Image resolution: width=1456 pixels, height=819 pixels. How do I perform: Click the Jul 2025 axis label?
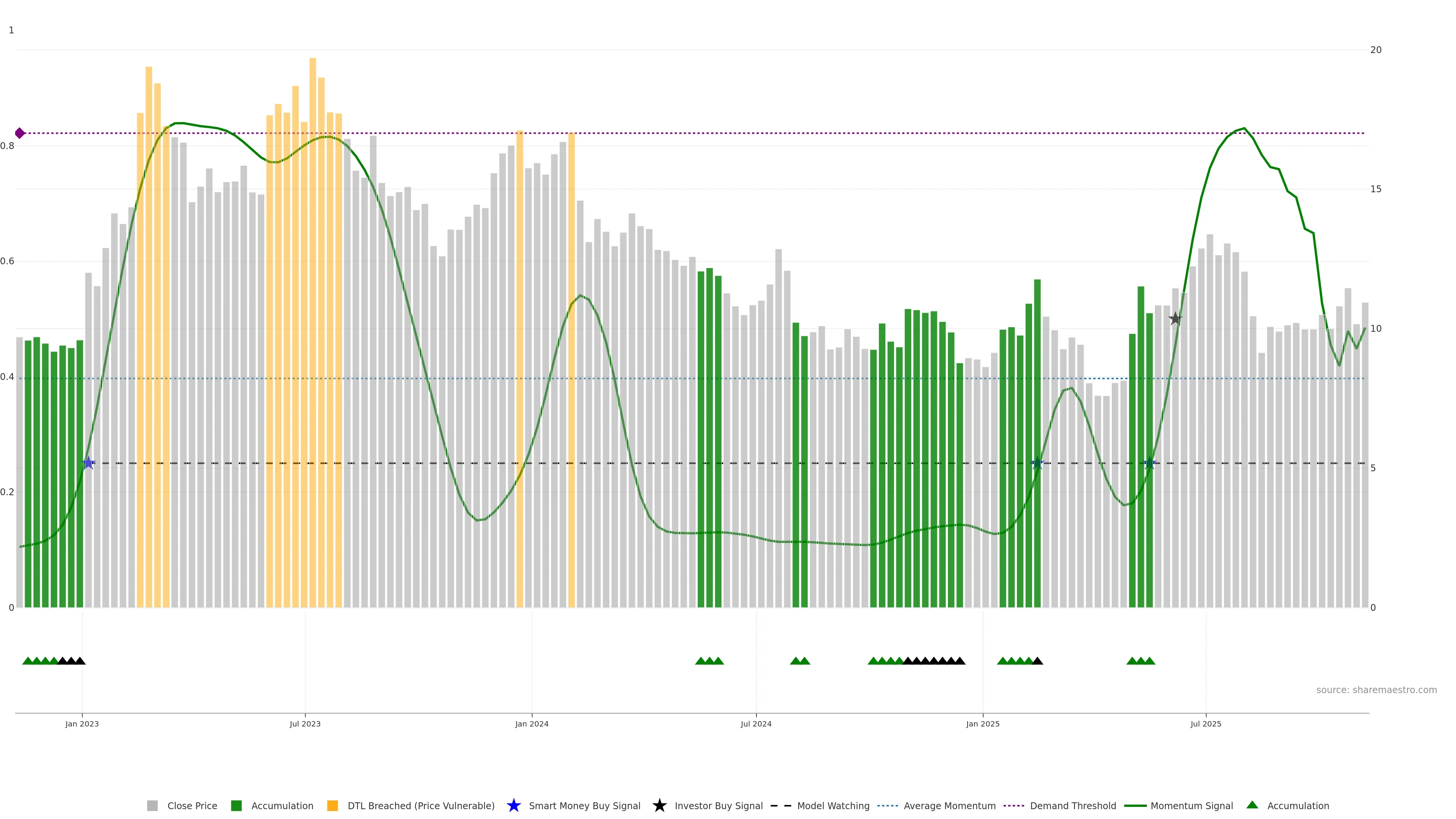(x=1206, y=723)
